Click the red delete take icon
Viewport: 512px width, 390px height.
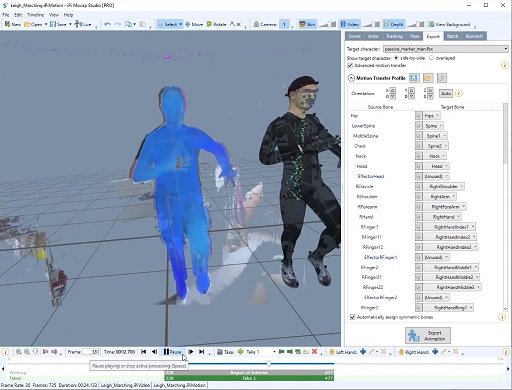point(314,352)
